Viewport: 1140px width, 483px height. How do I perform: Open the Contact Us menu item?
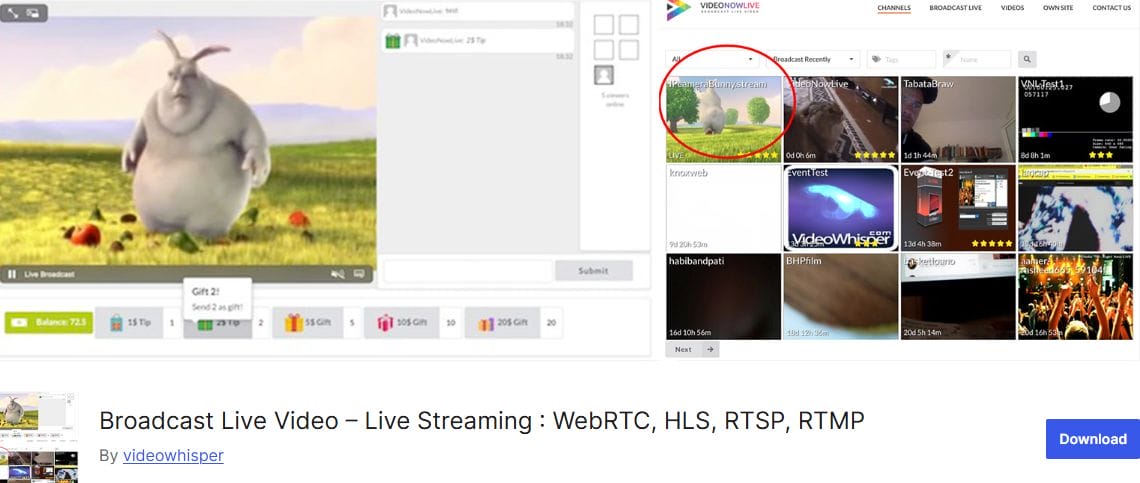pyautogui.click(x=1112, y=8)
